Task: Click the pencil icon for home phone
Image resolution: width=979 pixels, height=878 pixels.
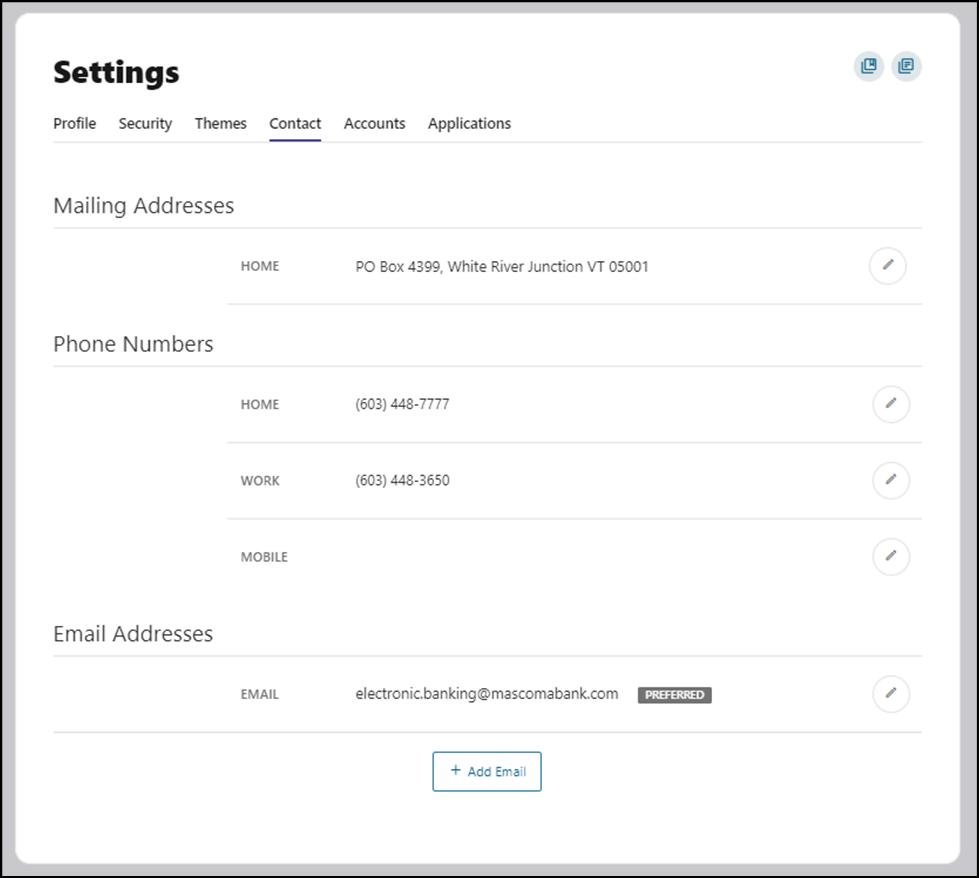Action: (891, 404)
